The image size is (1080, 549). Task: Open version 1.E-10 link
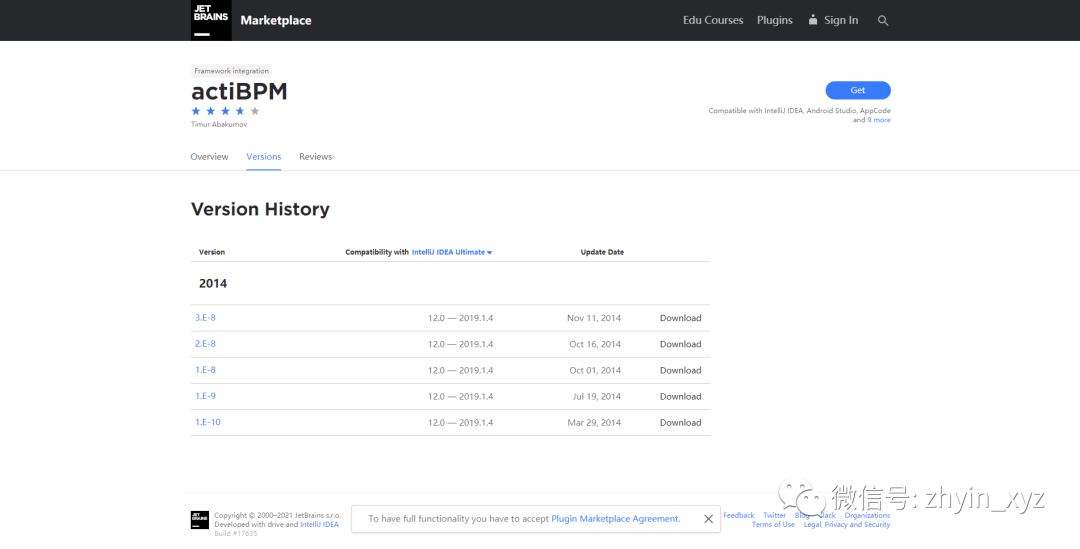tap(208, 422)
